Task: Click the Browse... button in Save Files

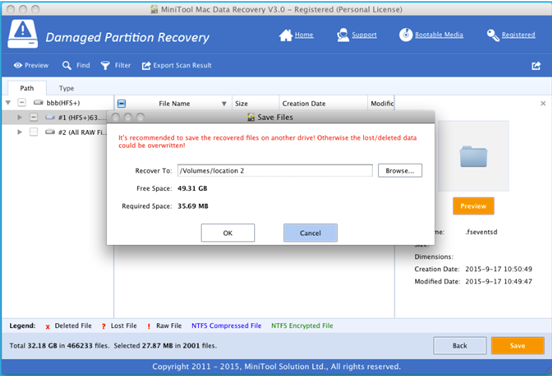Action: 400,170
